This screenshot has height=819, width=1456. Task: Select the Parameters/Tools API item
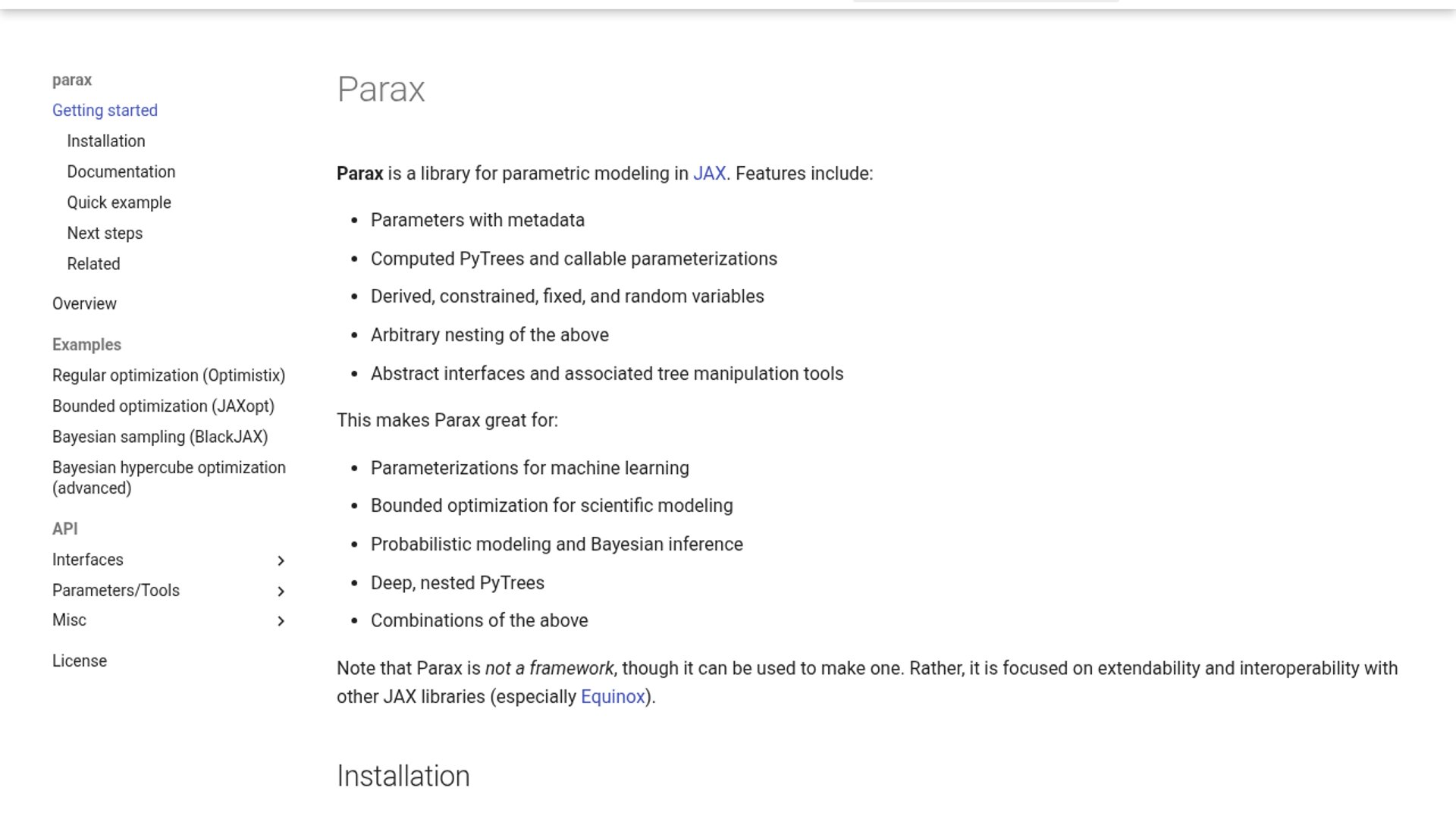click(116, 591)
